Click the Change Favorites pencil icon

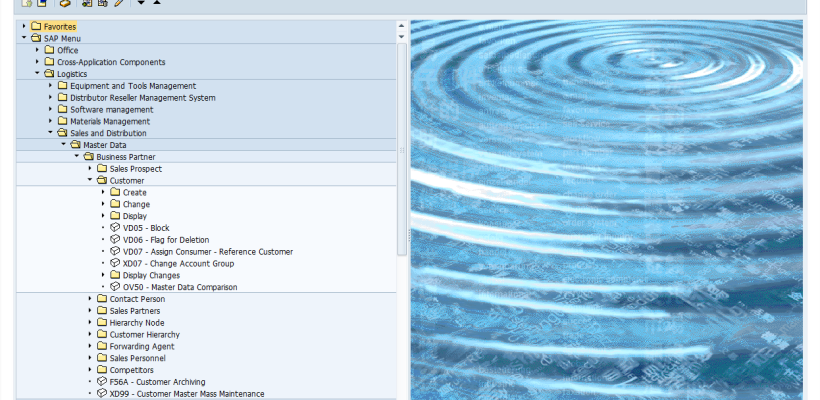pyautogui.click(x=119, y=3)
